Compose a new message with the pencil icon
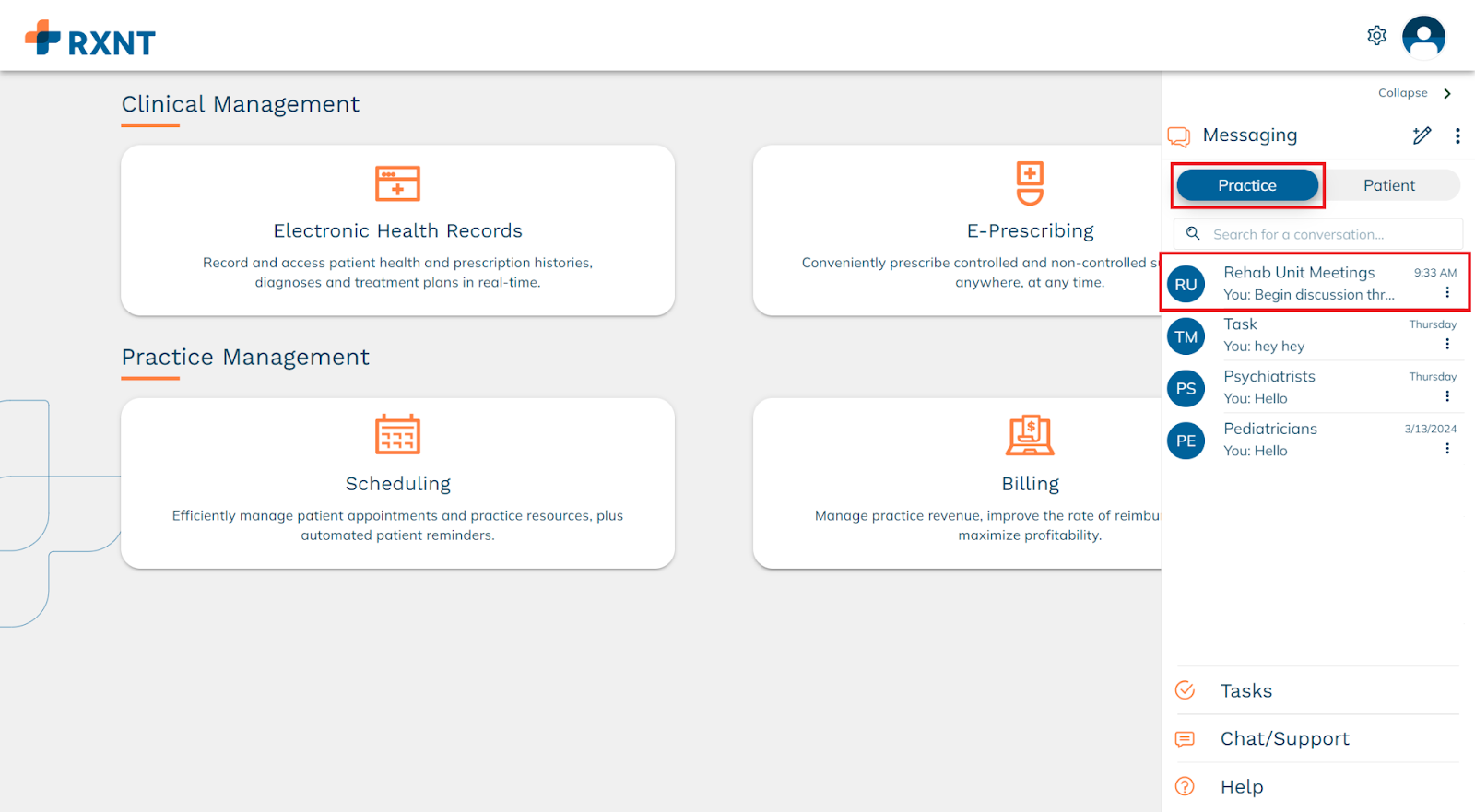 [x=1422, y=135]
